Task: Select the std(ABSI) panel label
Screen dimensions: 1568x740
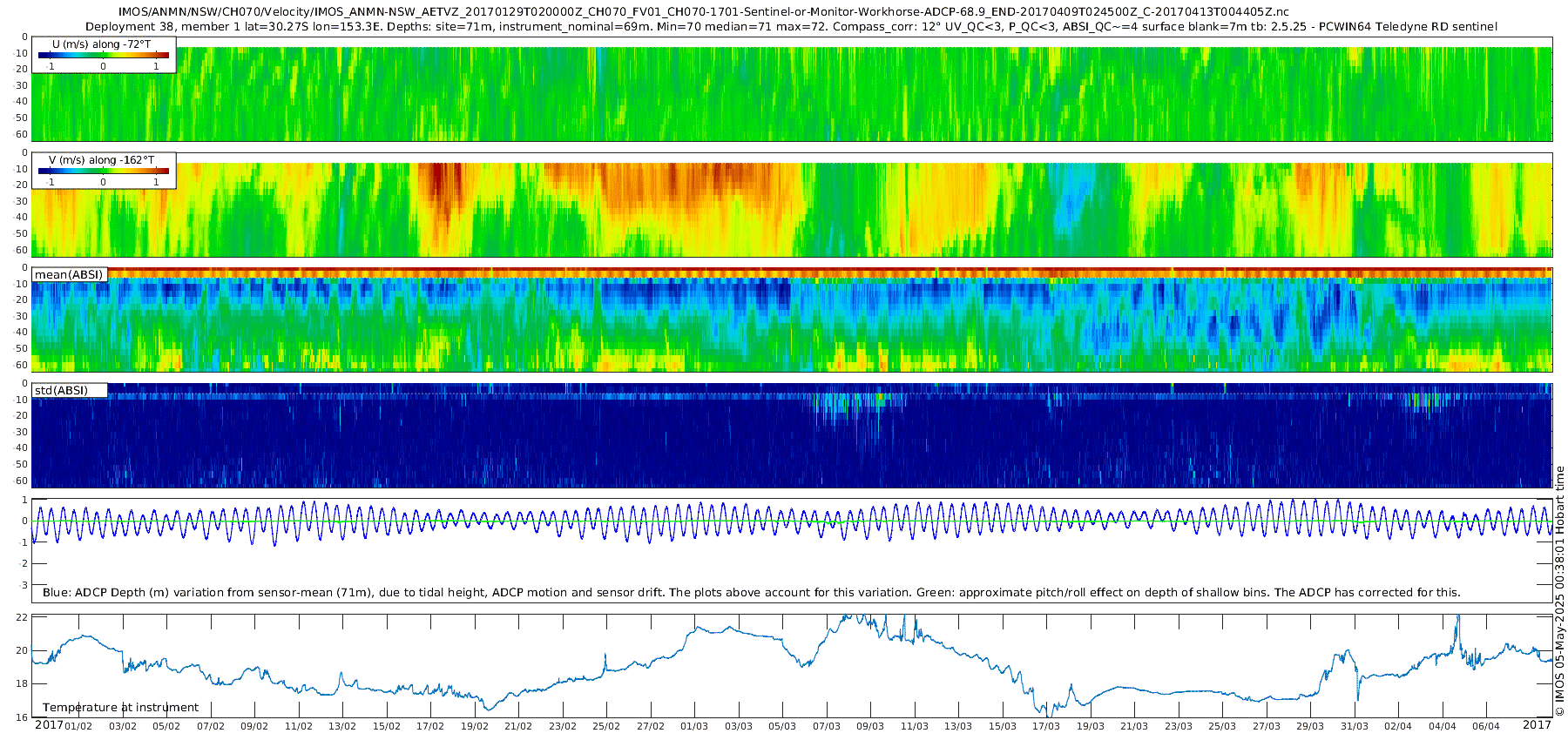Action: [x=70, y=390]
